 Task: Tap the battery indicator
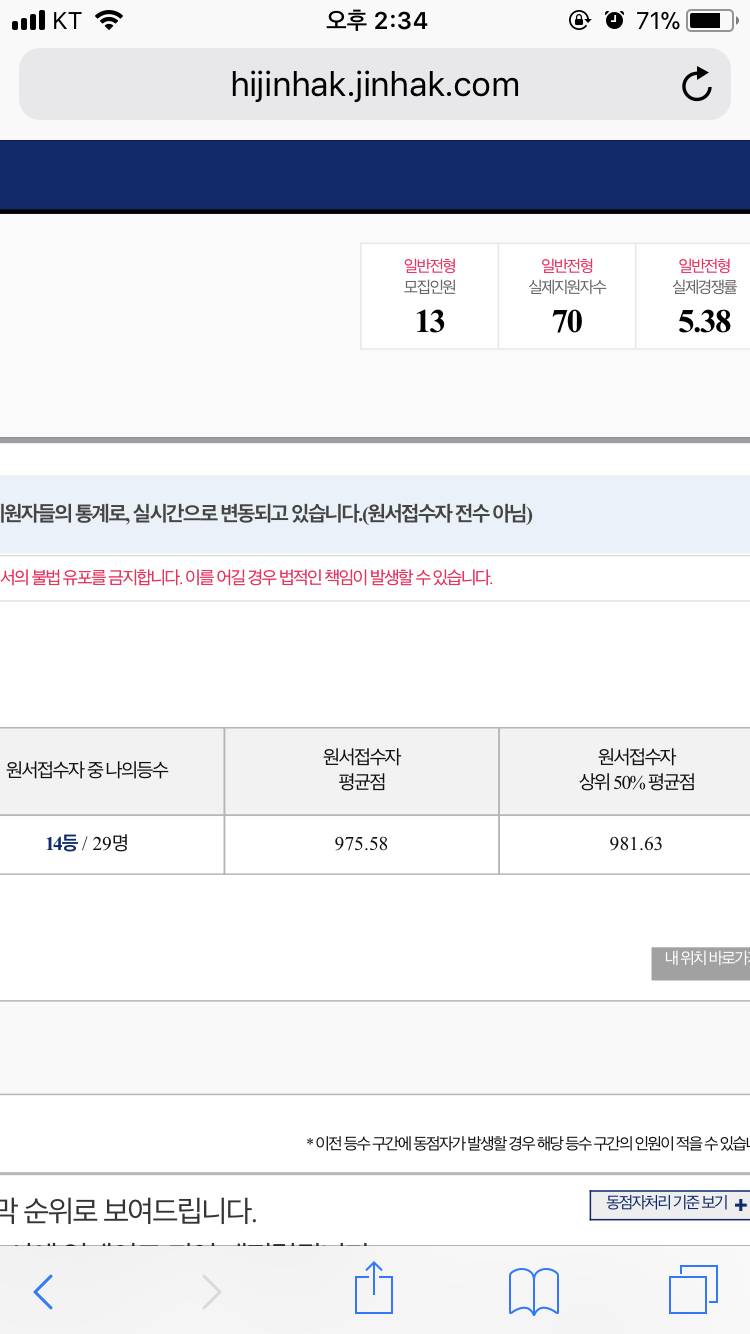[x=708, y=18]
